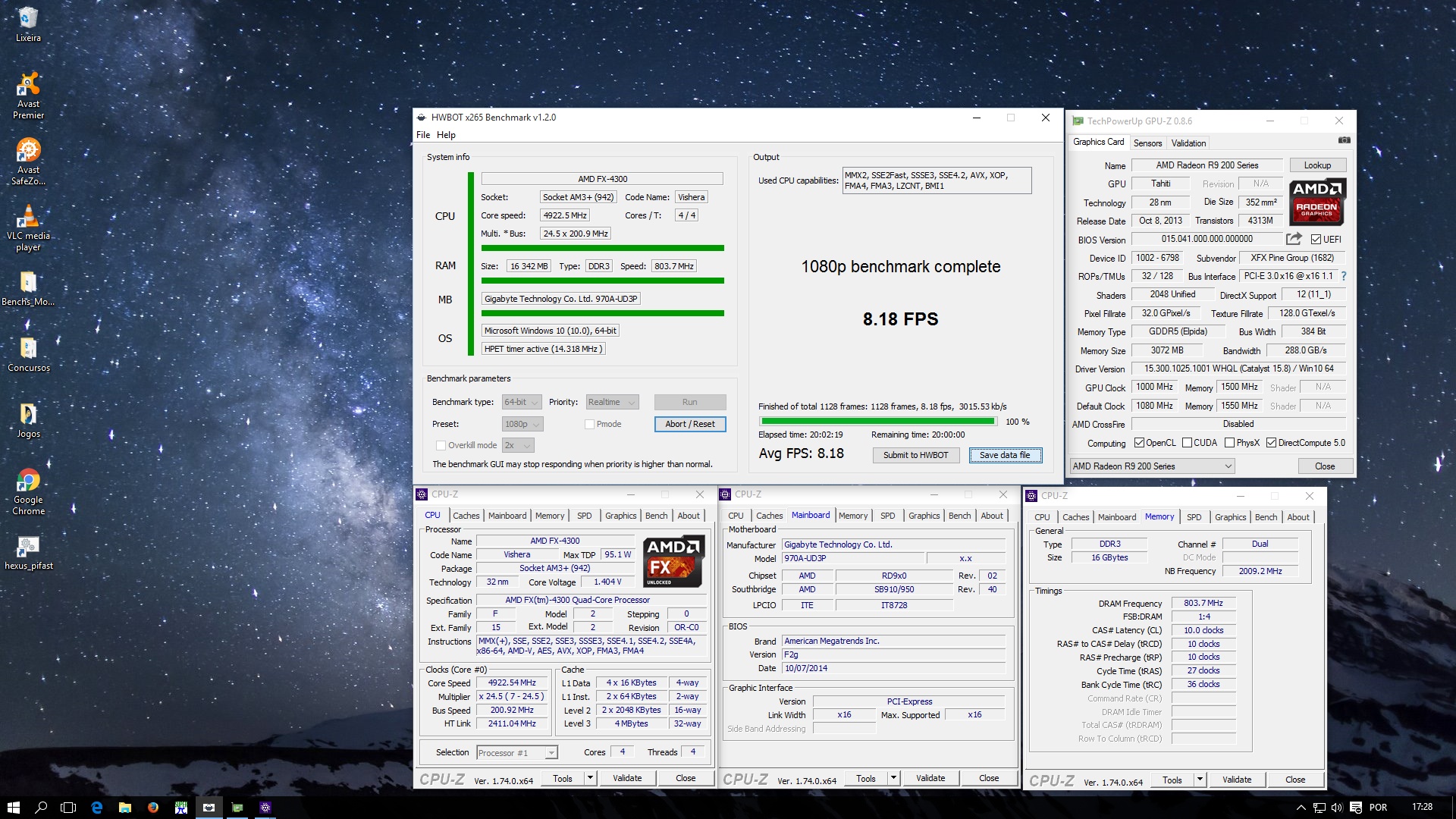Toggle the DirectCompute 5.0 checkbox

pyautogui.click(x=1271, y=443)
